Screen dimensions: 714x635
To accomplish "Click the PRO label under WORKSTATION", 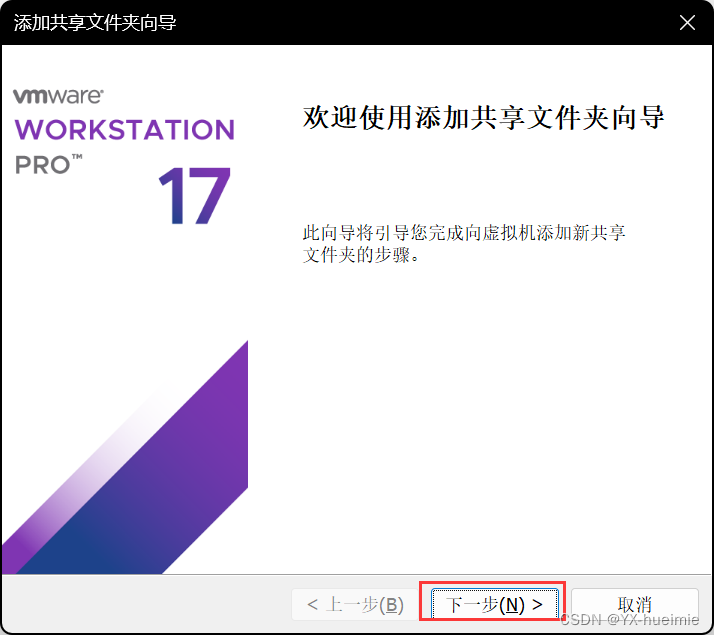I will 49,164.
